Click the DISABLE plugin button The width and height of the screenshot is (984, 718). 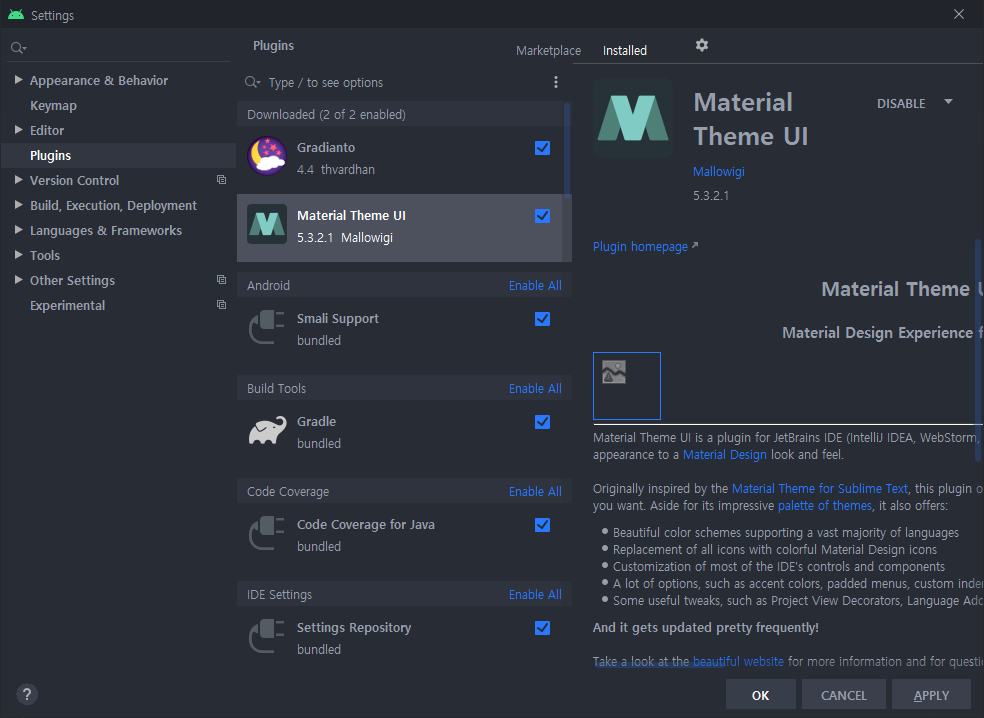click(901, 104)
